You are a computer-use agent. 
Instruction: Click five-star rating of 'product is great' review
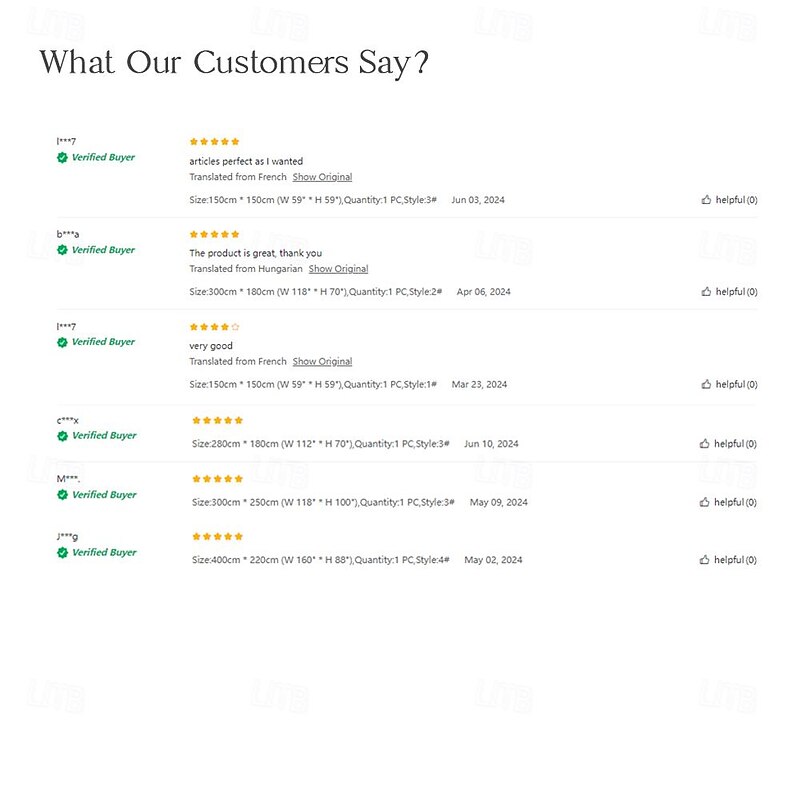click(214, 234)
